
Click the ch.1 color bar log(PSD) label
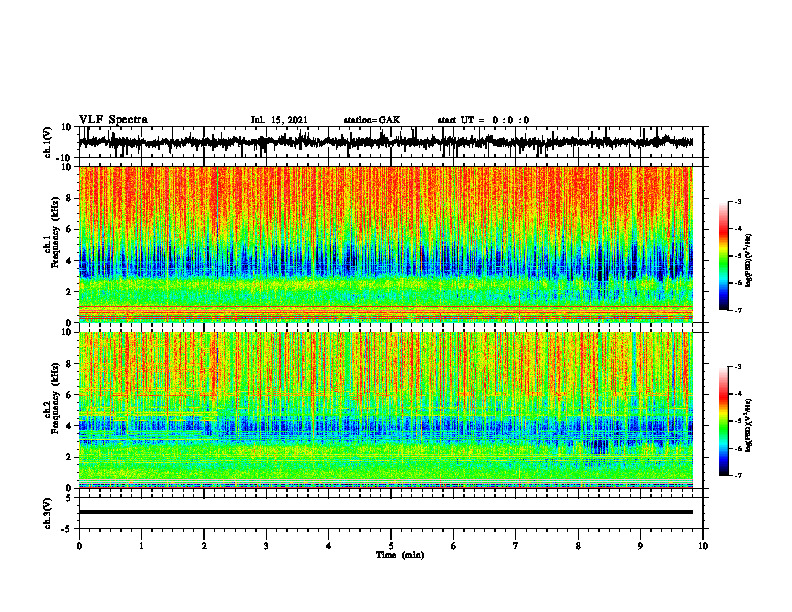(x=749, y=261)
